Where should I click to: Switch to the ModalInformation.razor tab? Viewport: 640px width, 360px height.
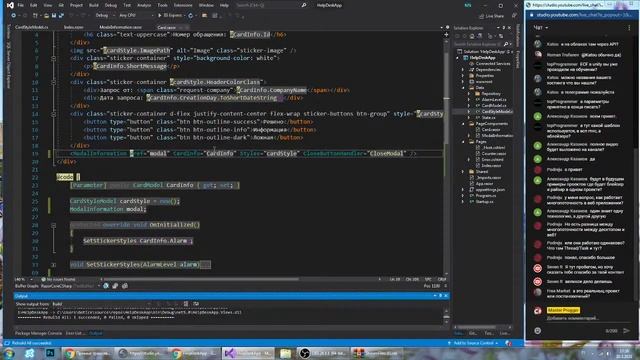pyautogui.click(x=120, y=27)
